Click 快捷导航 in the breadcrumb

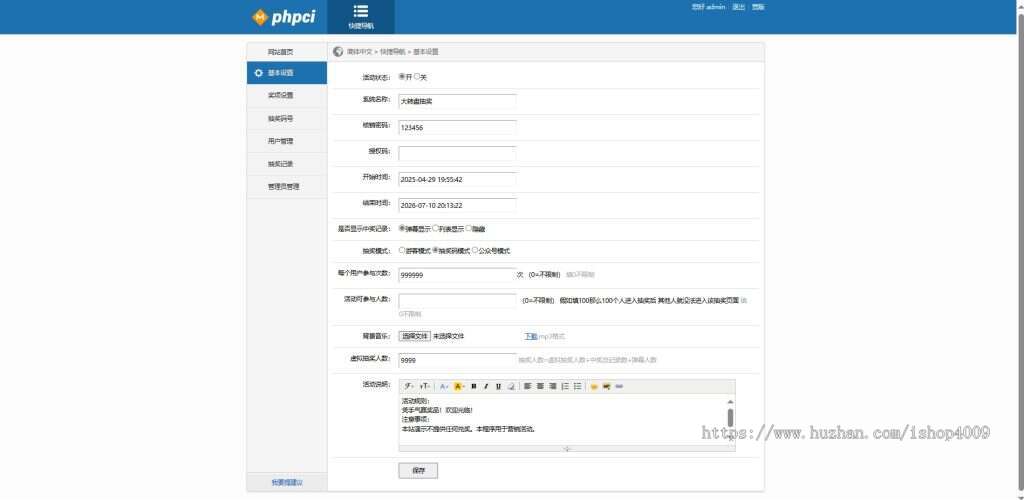click(x=392, y=52)
